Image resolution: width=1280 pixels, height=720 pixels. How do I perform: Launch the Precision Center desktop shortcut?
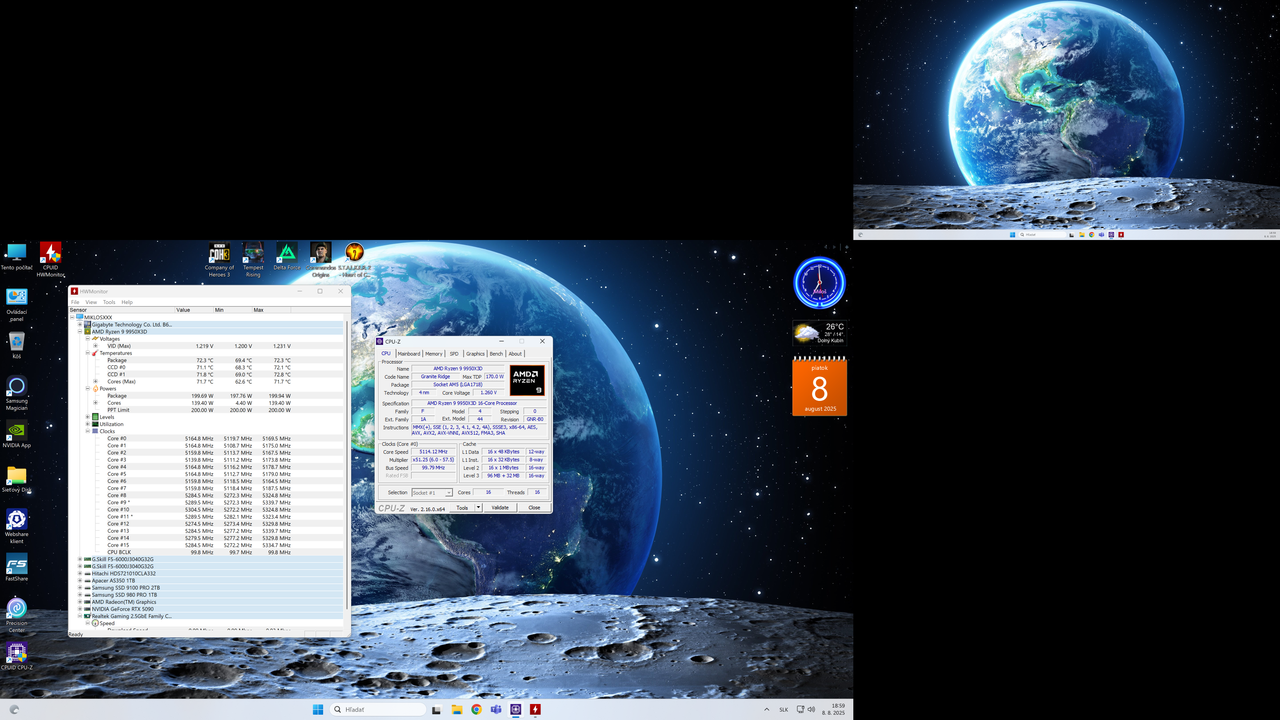click(16, 613)
